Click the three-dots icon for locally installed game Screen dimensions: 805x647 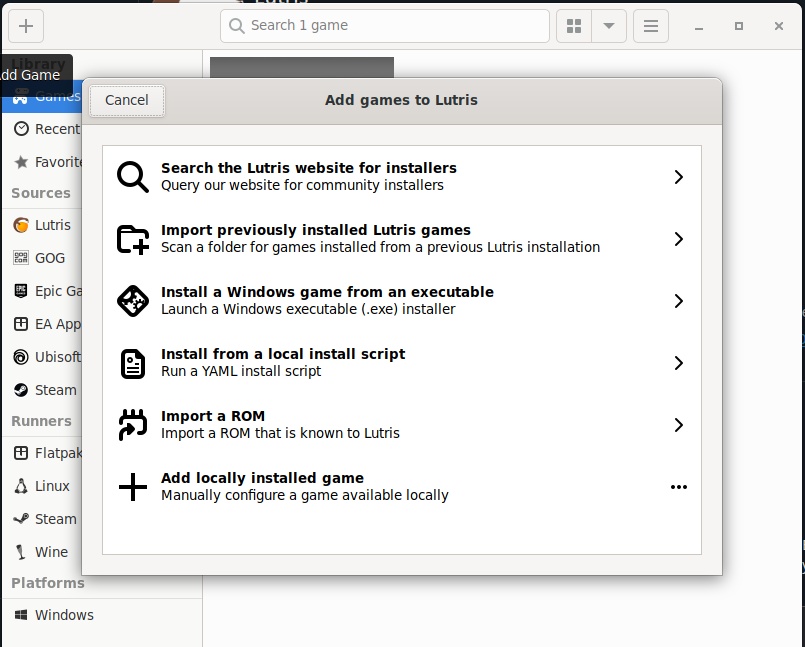pyautogui.click(x=679, y=487)
